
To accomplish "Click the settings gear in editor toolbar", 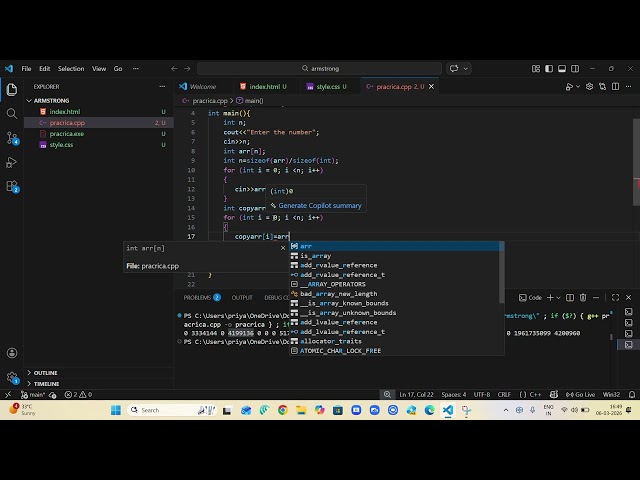I will click(589, 87).
